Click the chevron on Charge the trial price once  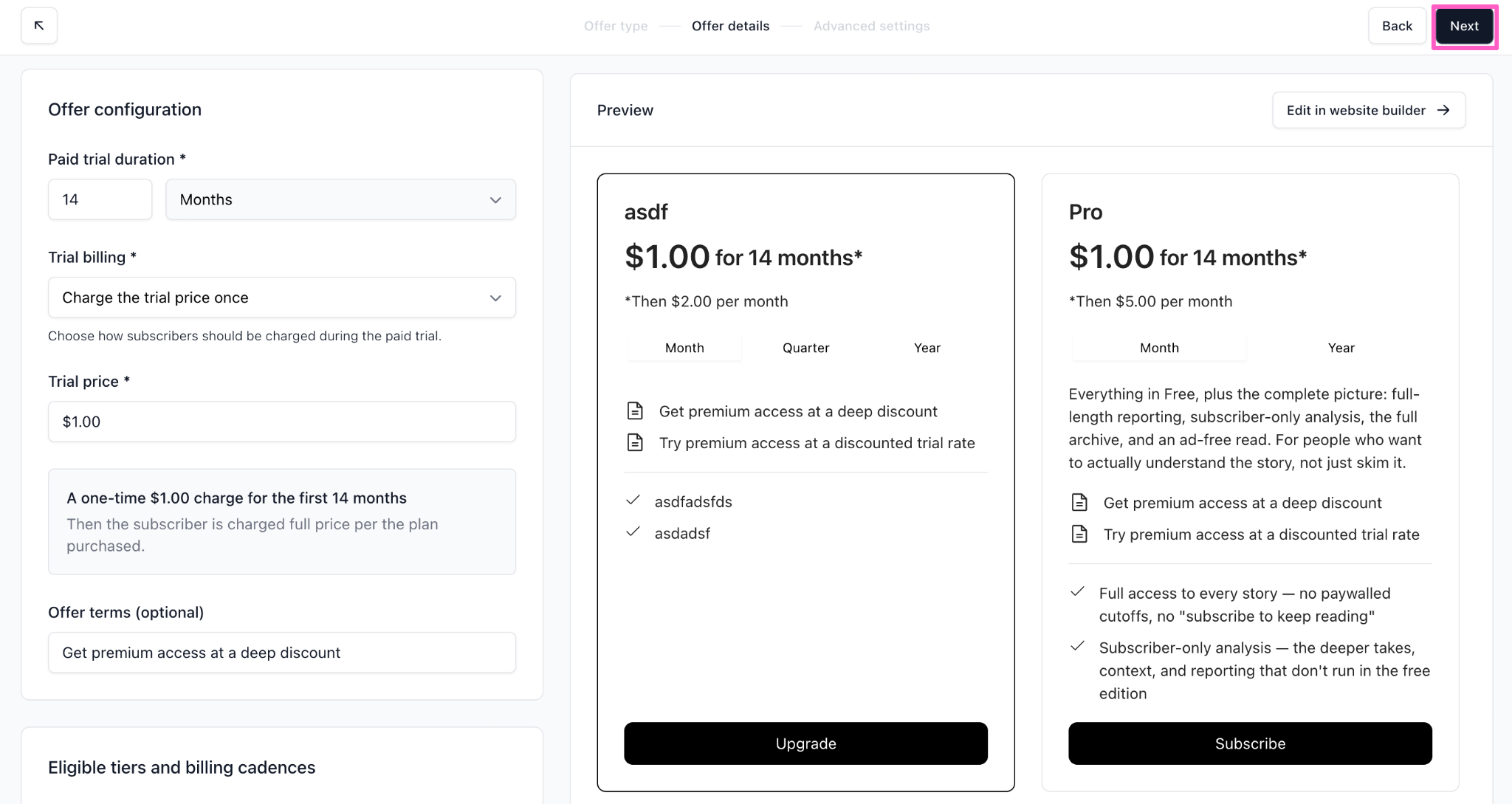pos(495,298)
